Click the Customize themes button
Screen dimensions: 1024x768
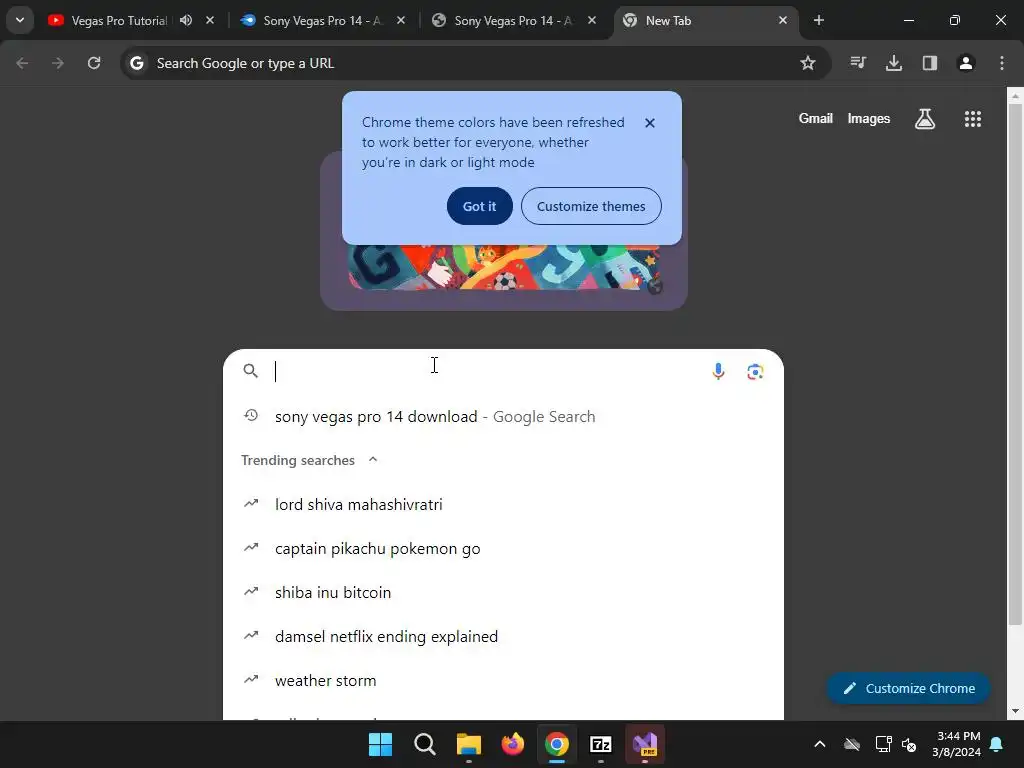point(591,206)
